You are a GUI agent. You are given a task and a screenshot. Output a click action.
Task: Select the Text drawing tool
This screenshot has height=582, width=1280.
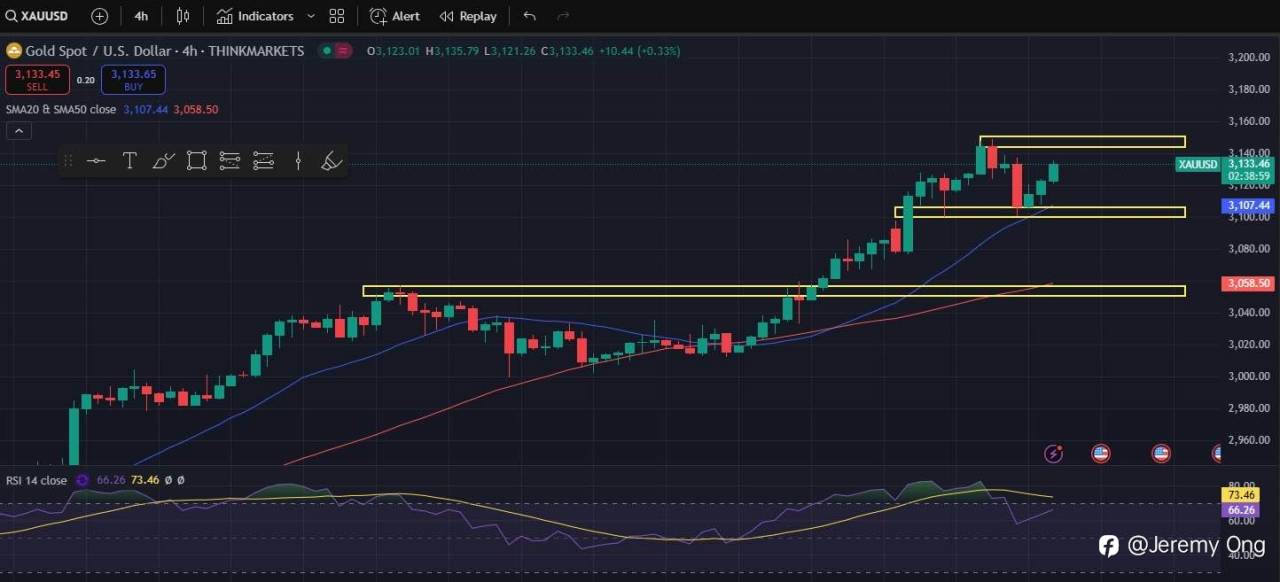129,160
